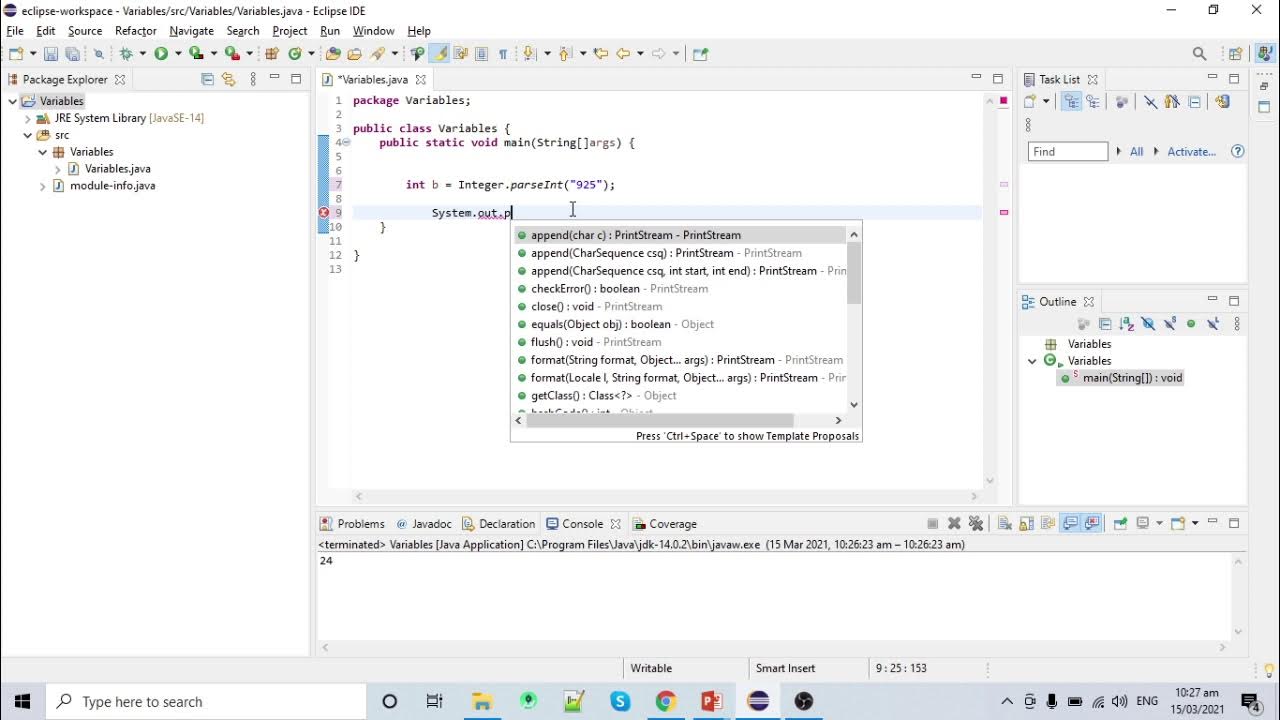Open the Source menu

click(85, 31)
